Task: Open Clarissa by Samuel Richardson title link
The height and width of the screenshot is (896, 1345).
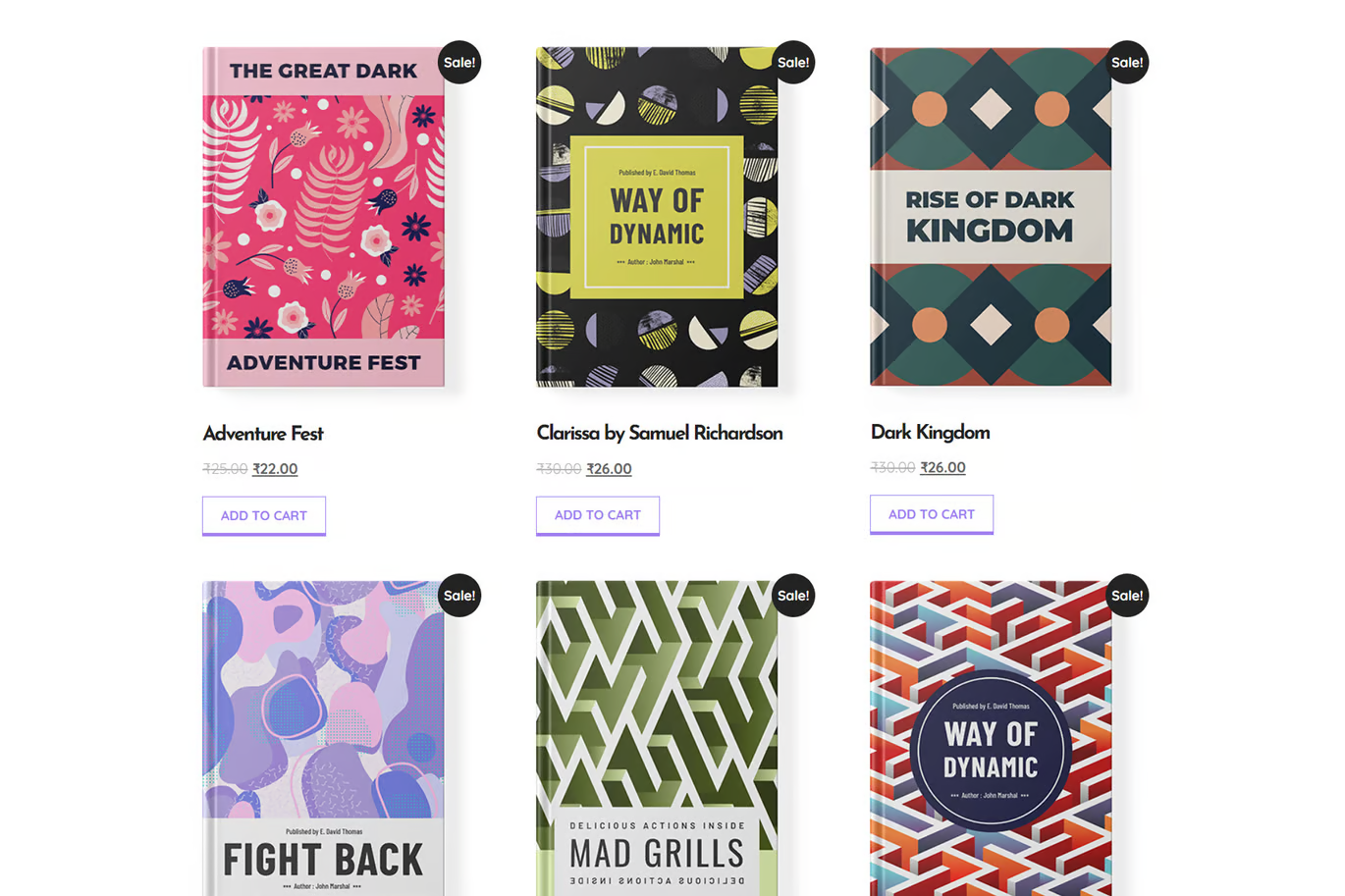Action: [660, 433]
